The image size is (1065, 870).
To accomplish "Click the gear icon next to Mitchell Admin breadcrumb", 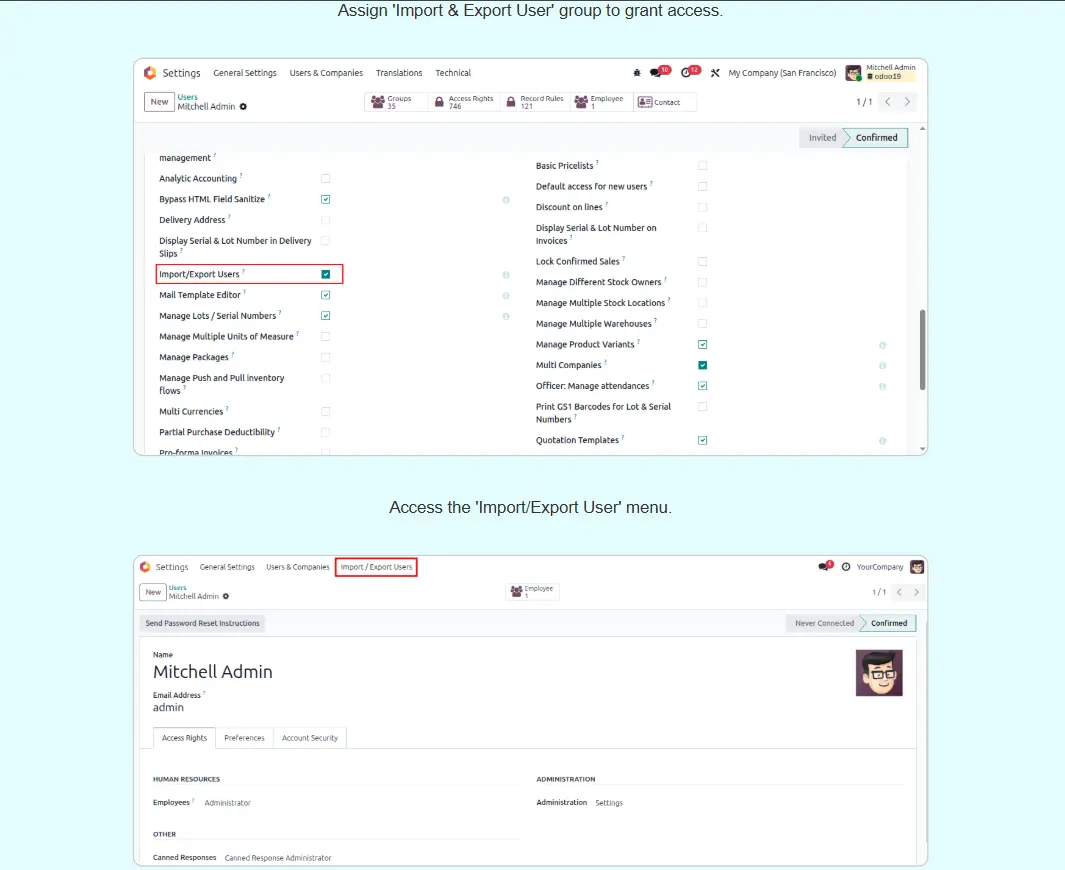I will (x=243, y=107).
